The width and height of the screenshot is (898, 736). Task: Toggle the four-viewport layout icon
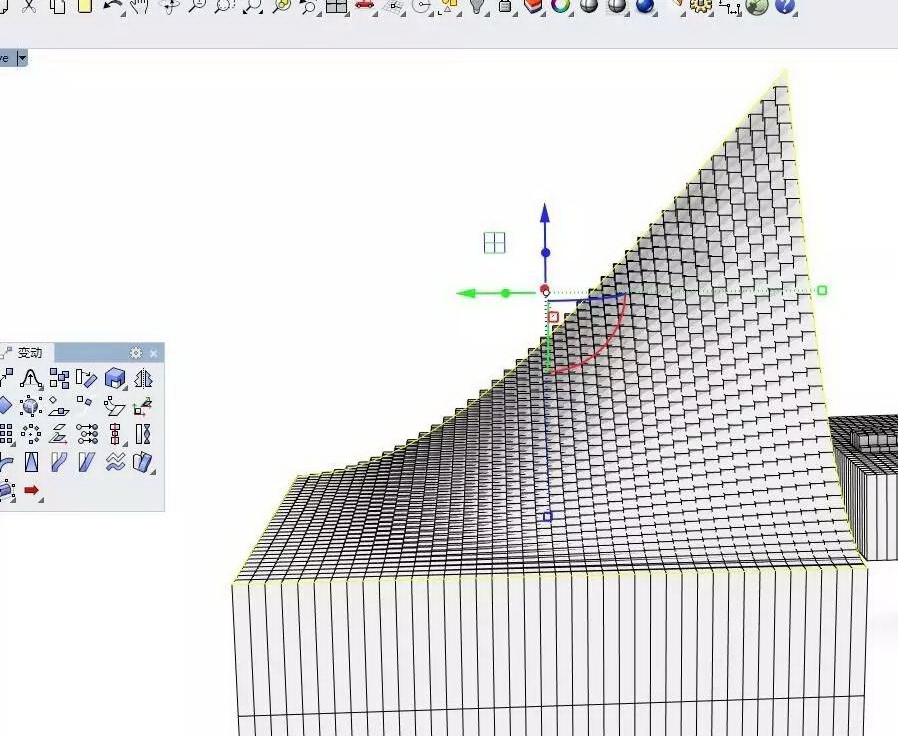pyautogui.click(x=335, y=8)
